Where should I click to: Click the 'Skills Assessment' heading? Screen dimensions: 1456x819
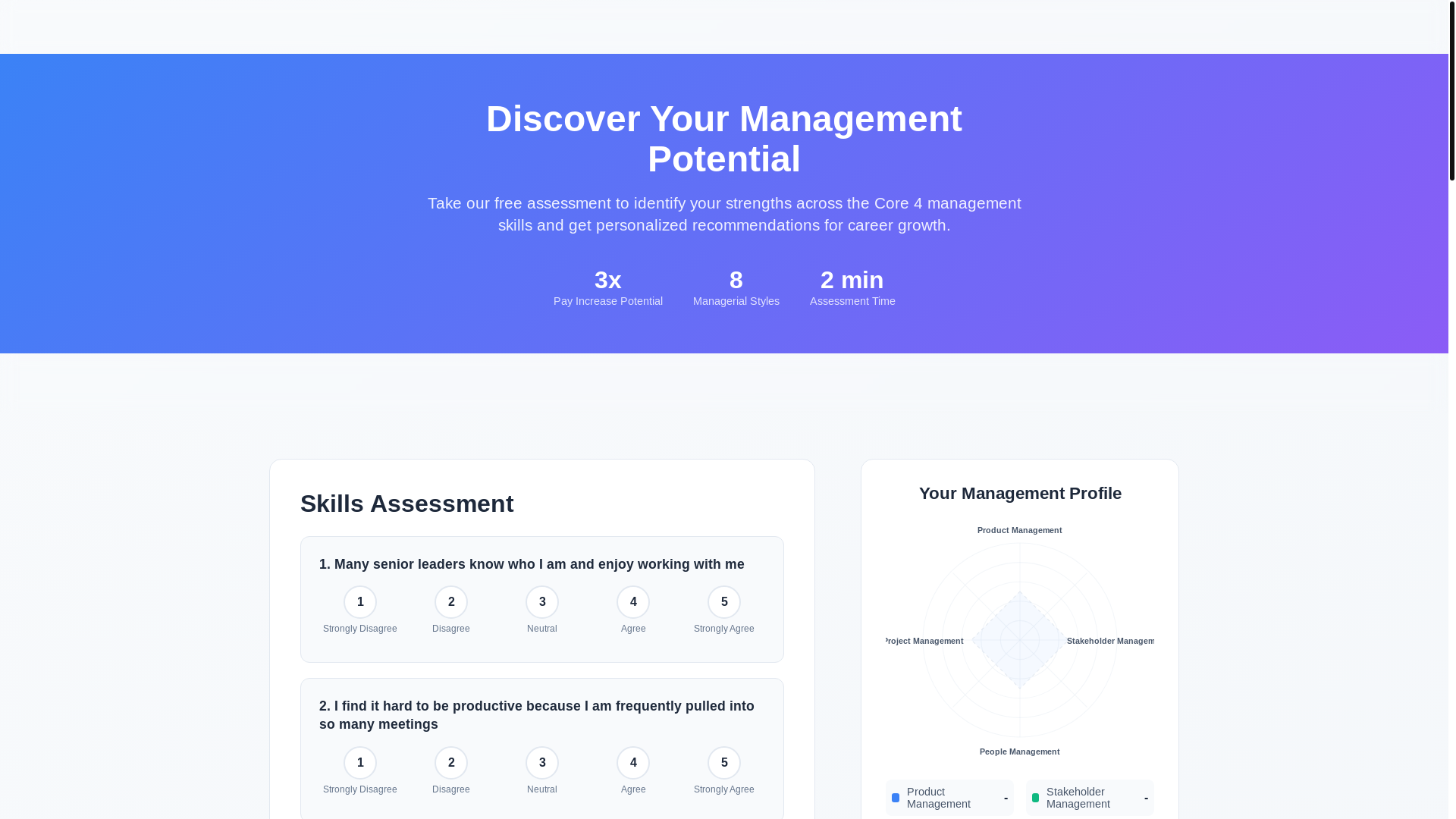(x=407, y=504)
